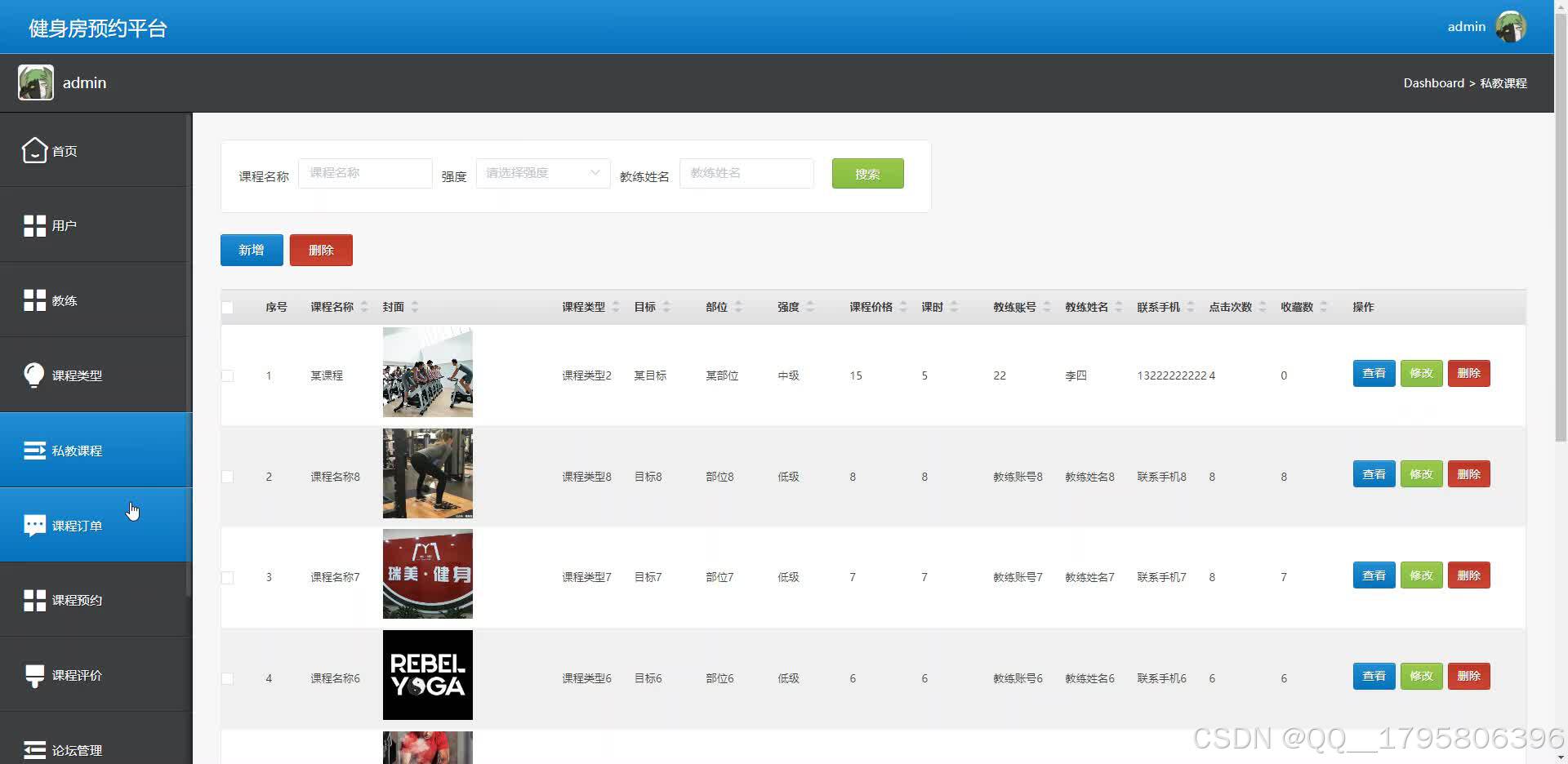Click the admin username in top bar

point(1466,27)
